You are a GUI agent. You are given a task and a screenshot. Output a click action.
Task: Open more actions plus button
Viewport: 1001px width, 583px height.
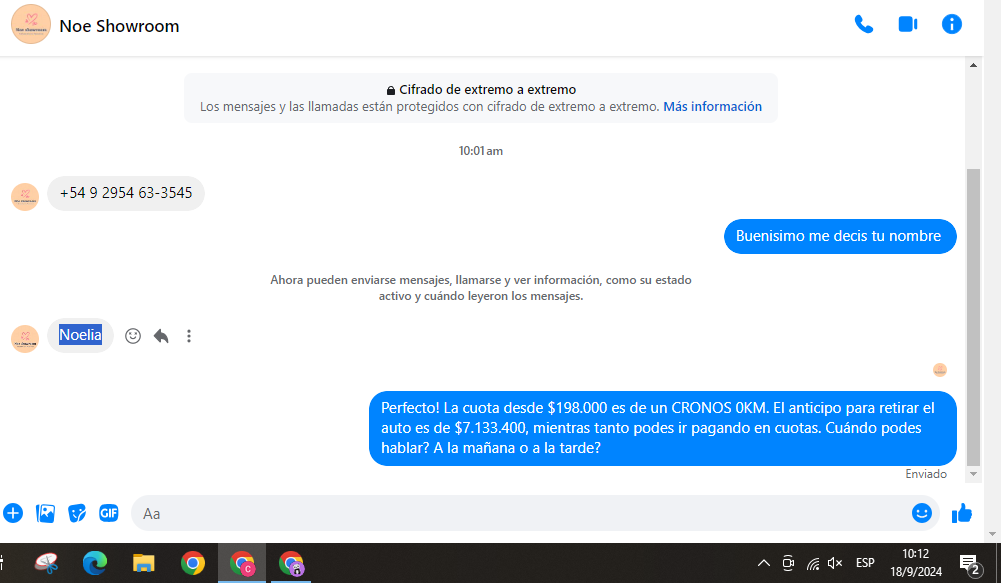point(13,513)
